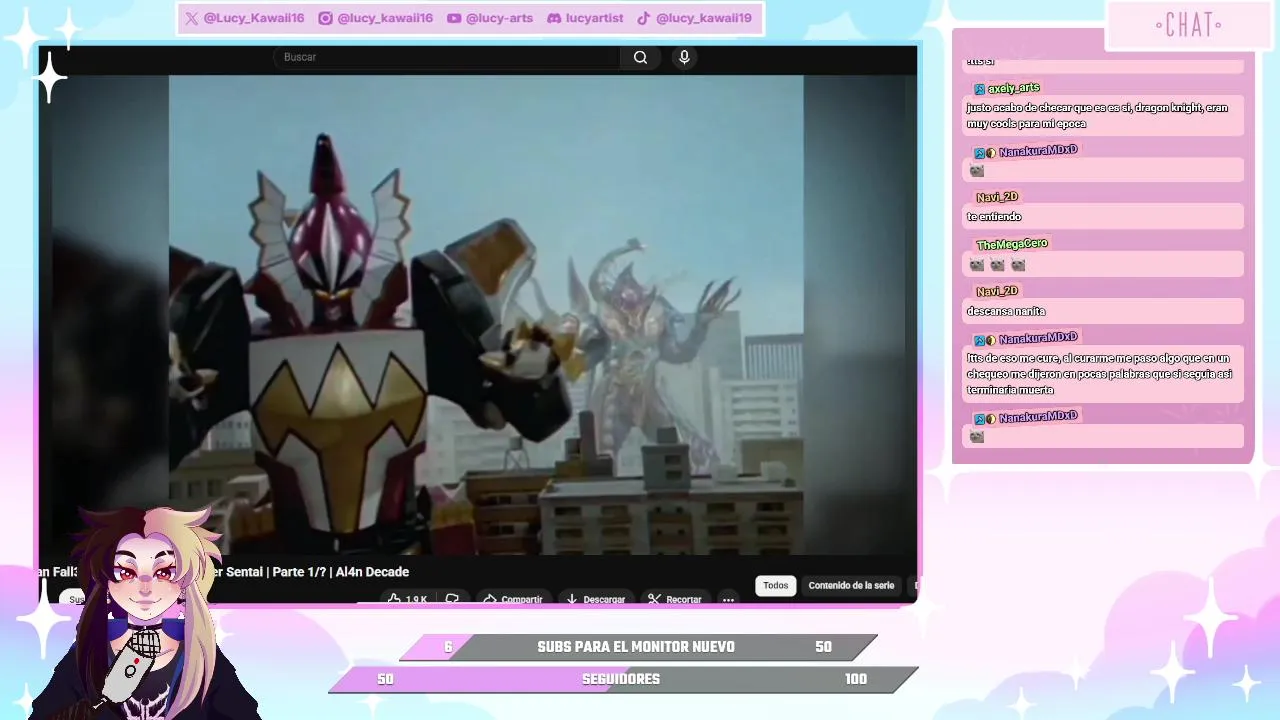Image resolution: width=1280 pixels, height=720 pixels.
Task: Focus the Buscar search field
Action: [447, 57]
